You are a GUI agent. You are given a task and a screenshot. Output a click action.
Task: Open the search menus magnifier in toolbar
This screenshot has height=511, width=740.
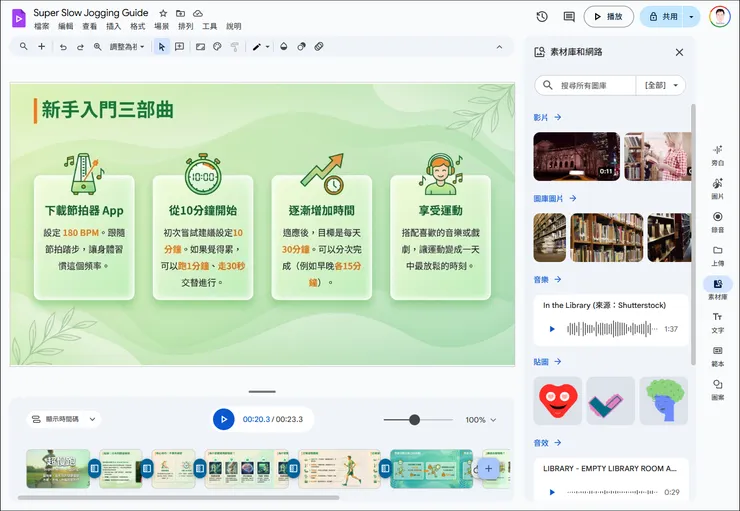pos(23,47)
